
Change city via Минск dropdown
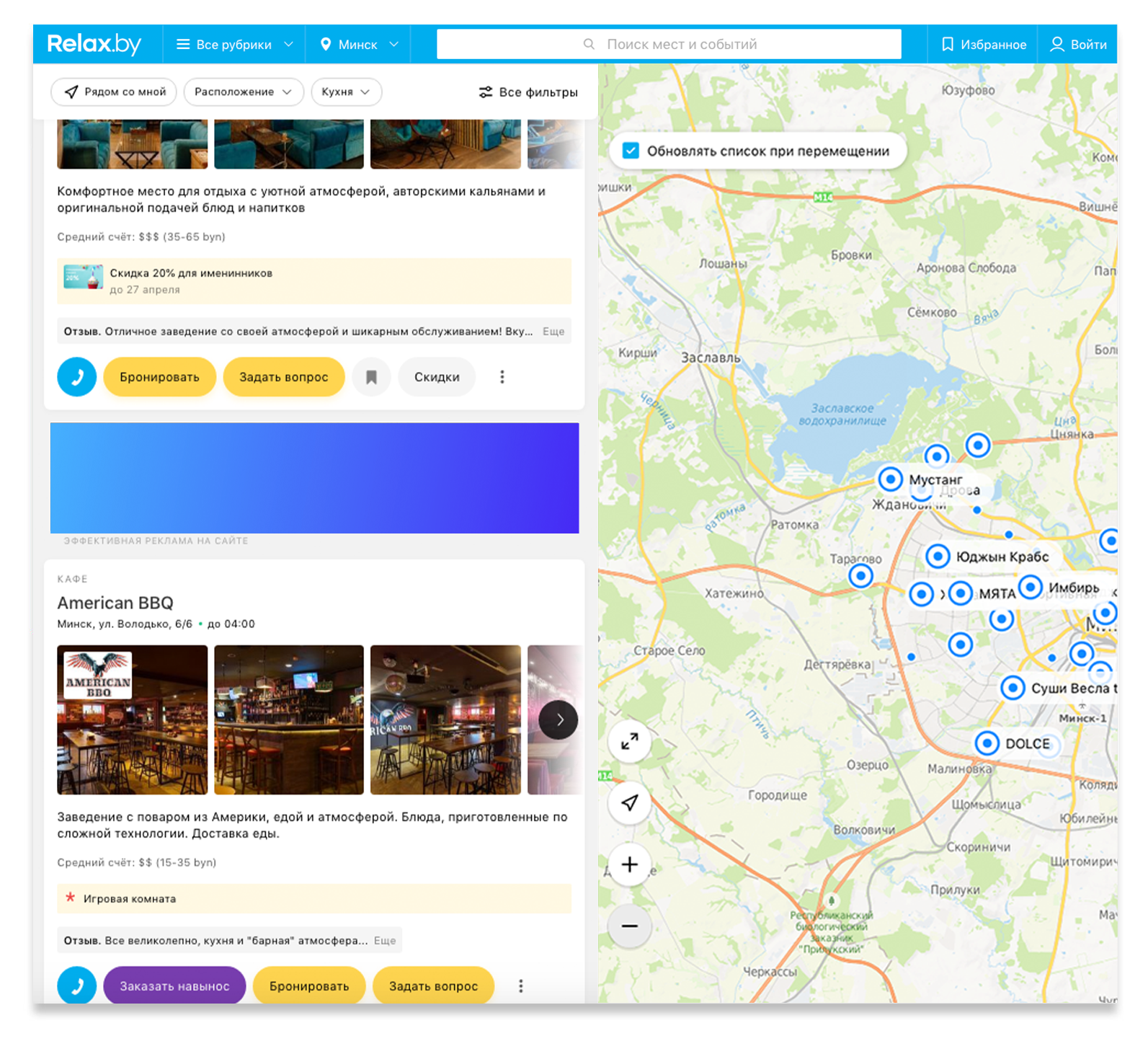358,45
